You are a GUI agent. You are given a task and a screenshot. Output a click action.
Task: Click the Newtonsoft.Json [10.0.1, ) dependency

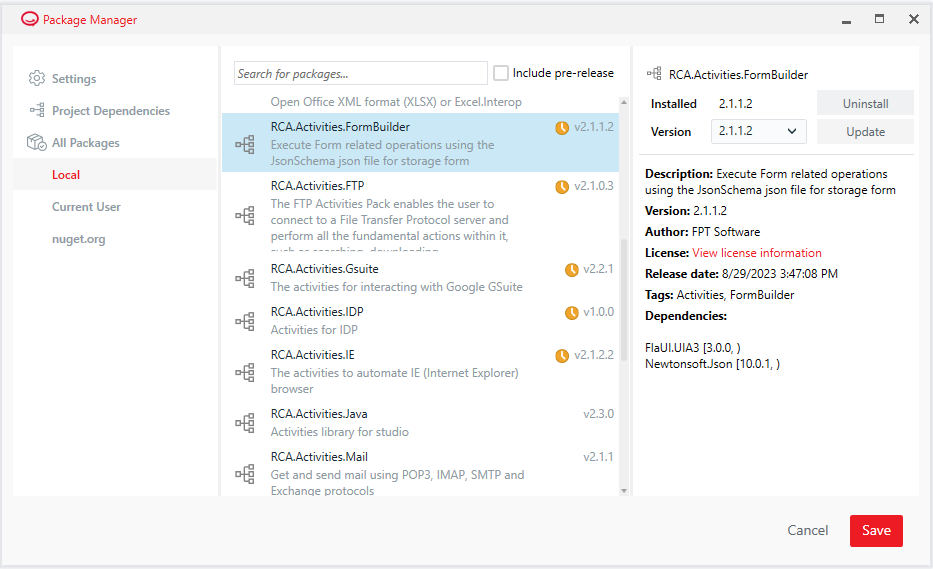(712, 364)
